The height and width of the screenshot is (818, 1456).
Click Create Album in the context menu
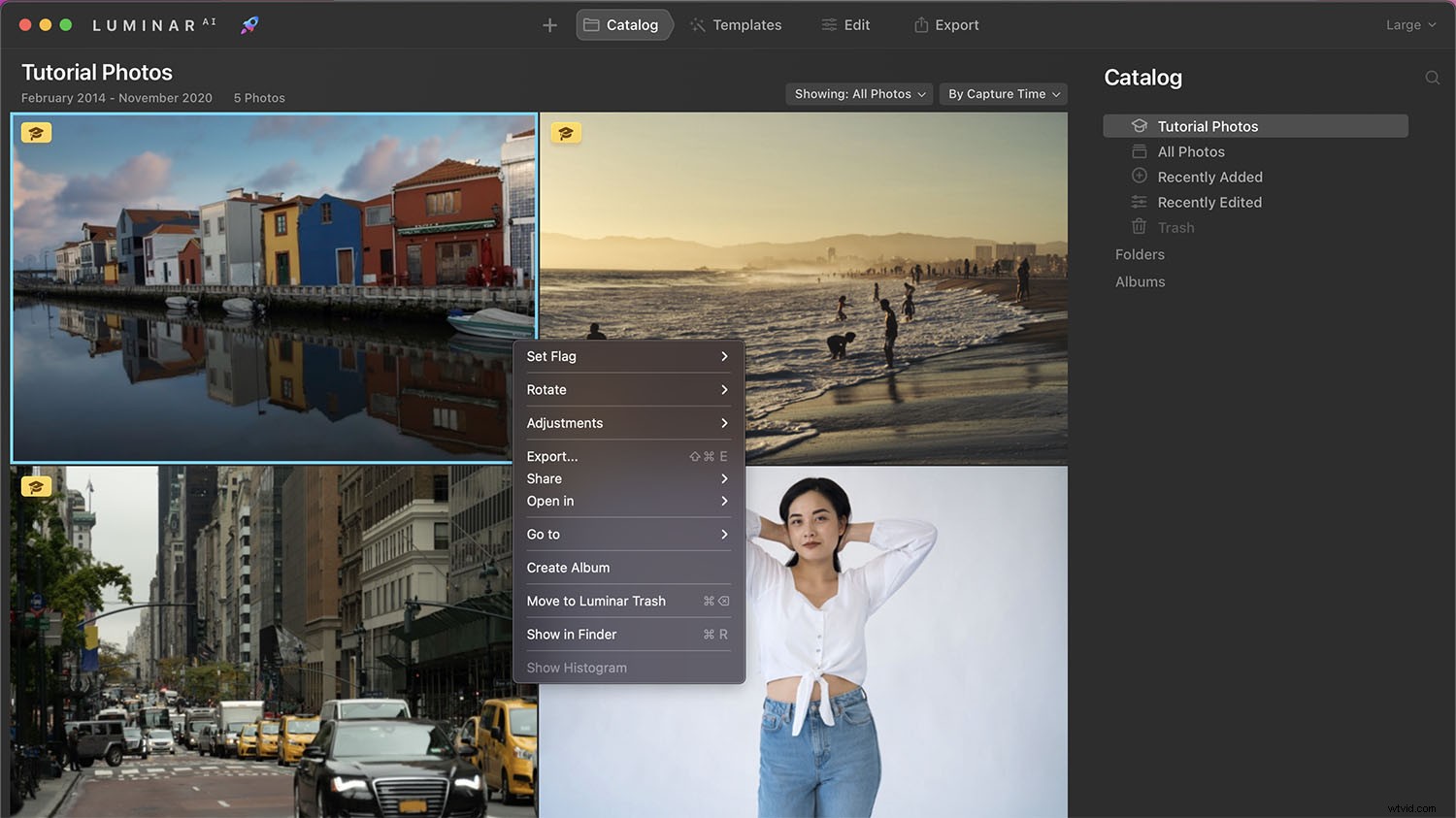568,567
